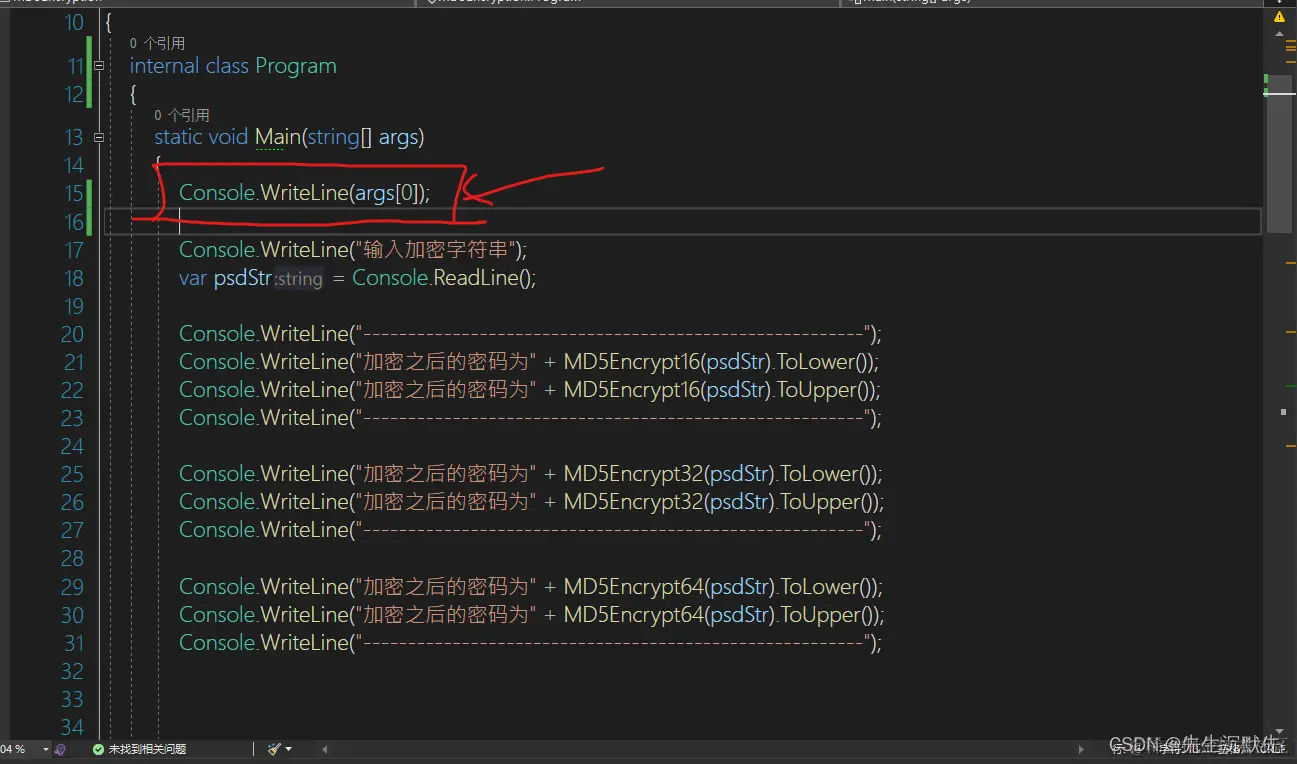The image size is (1297, 764).
Task: Click the horizontal scrollbar left arrow
Action: tap(324, 749)
